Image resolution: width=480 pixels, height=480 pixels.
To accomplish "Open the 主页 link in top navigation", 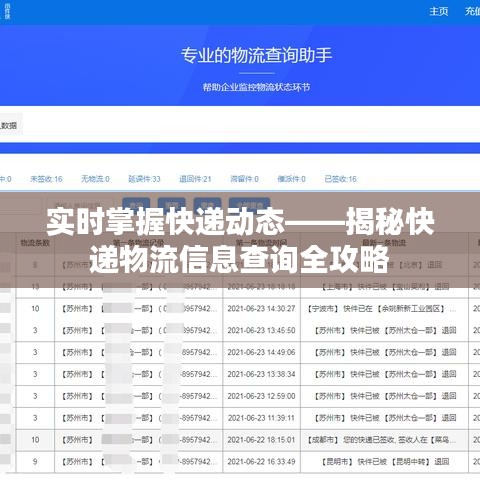I will coord(438,11).
